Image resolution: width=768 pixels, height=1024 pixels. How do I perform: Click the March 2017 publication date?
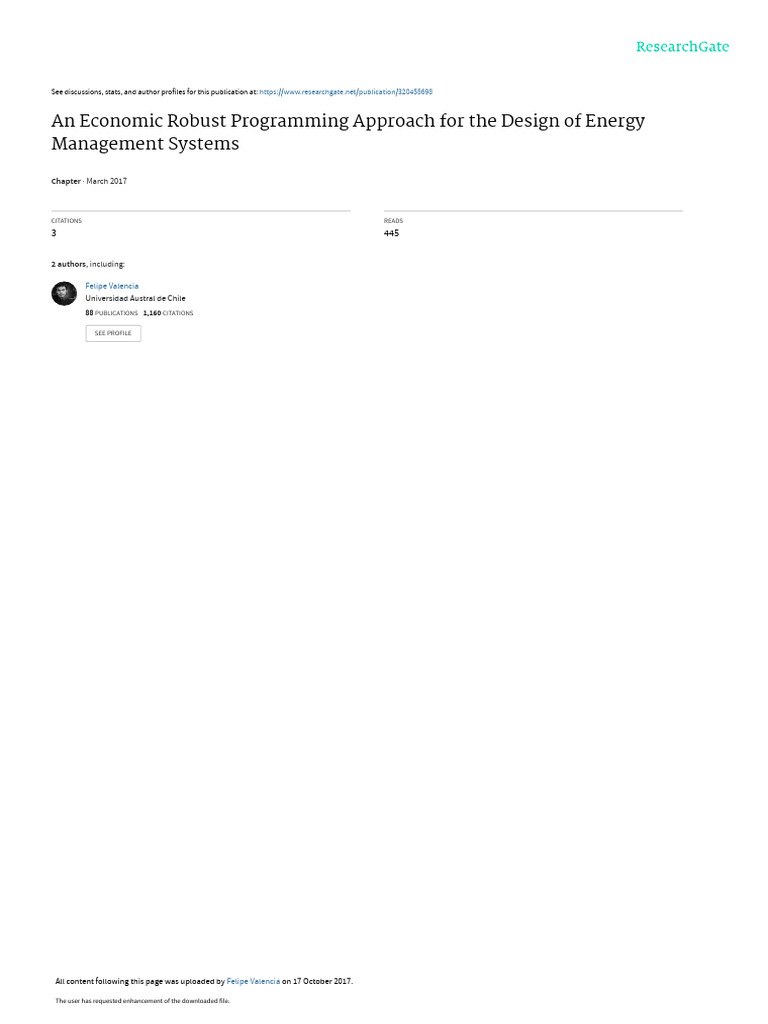point(106,181)
